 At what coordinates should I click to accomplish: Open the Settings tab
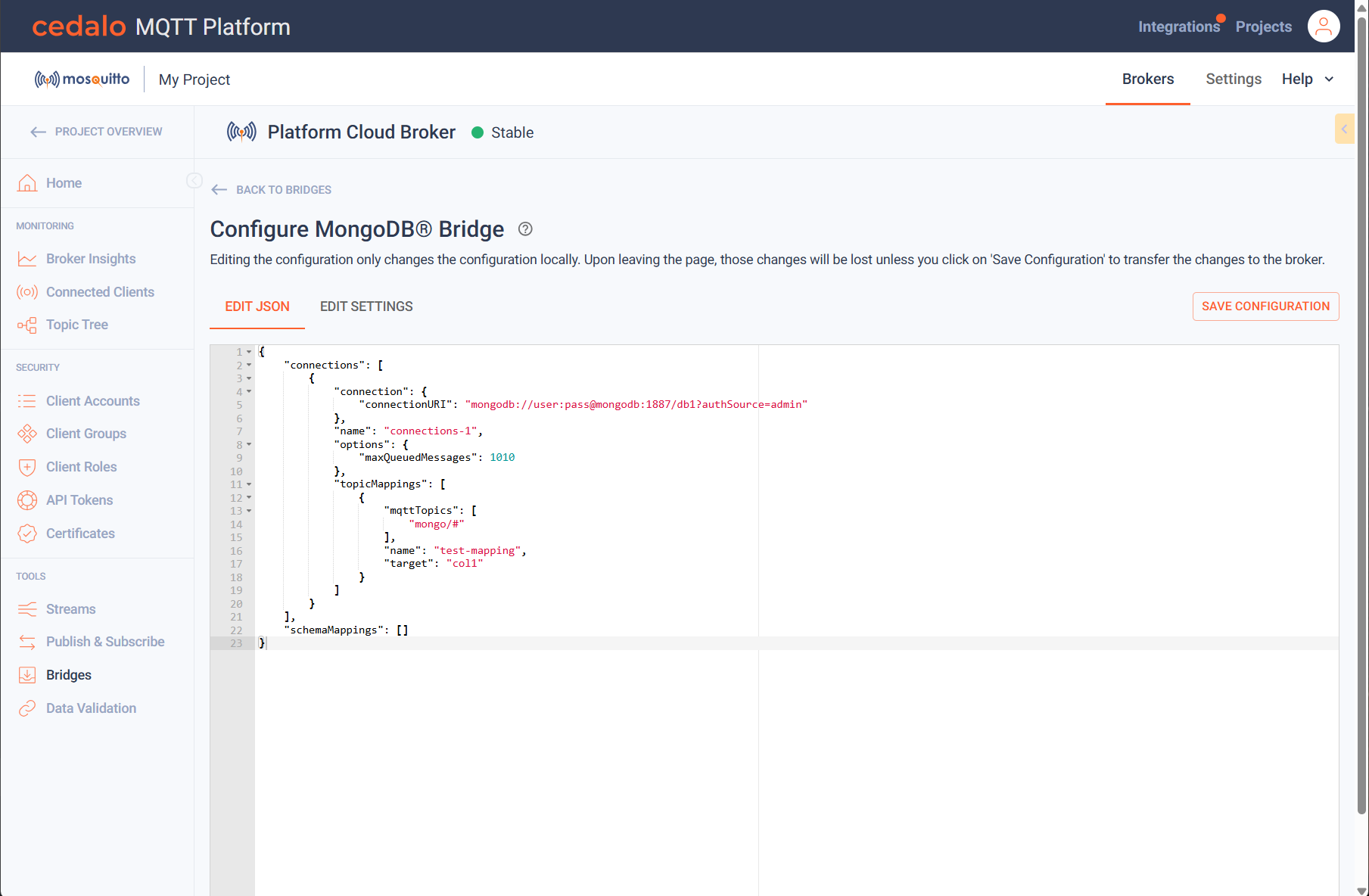click(x=1234, y=79)
